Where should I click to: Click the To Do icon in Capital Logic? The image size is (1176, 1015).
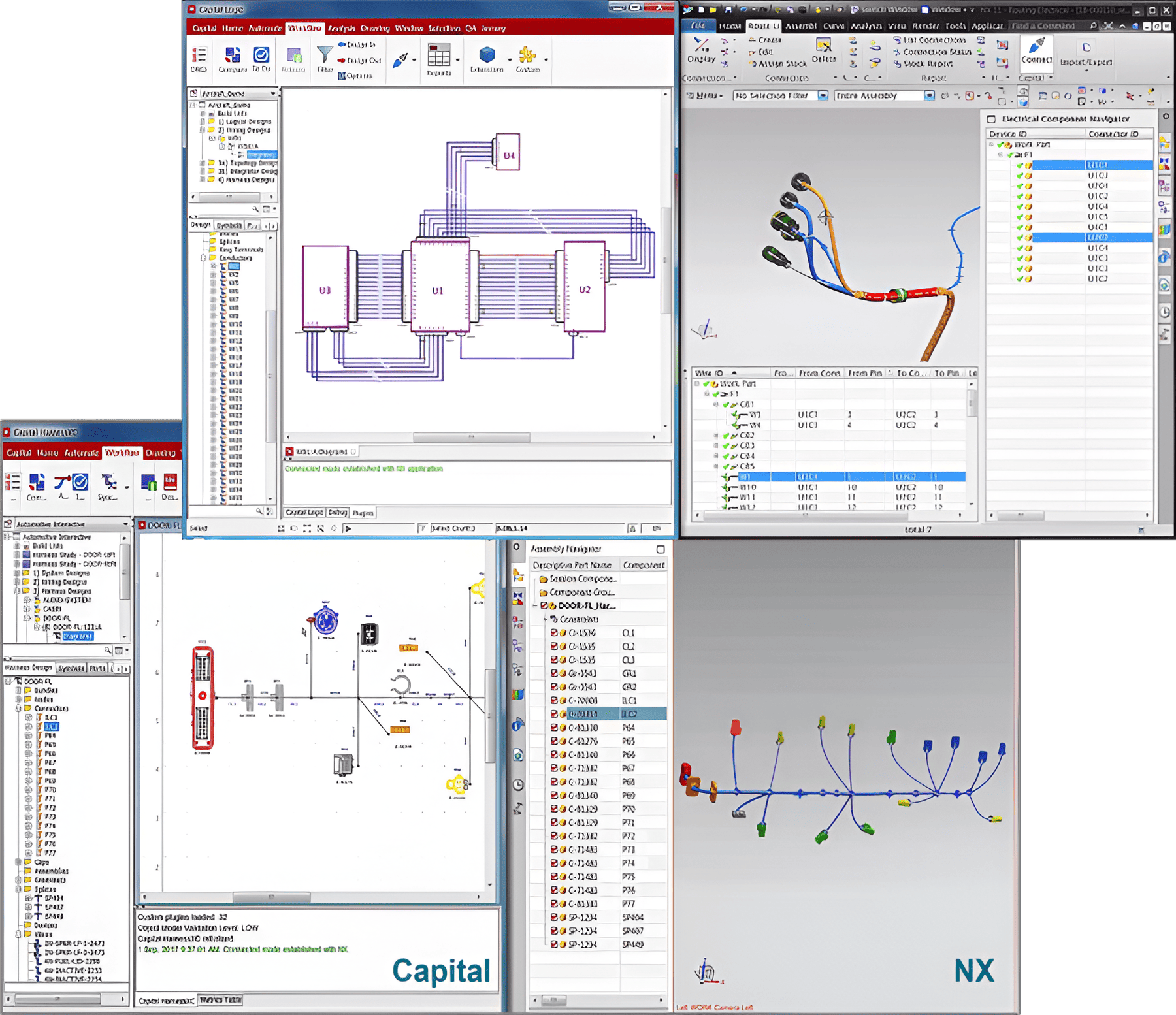click(261, 58)
